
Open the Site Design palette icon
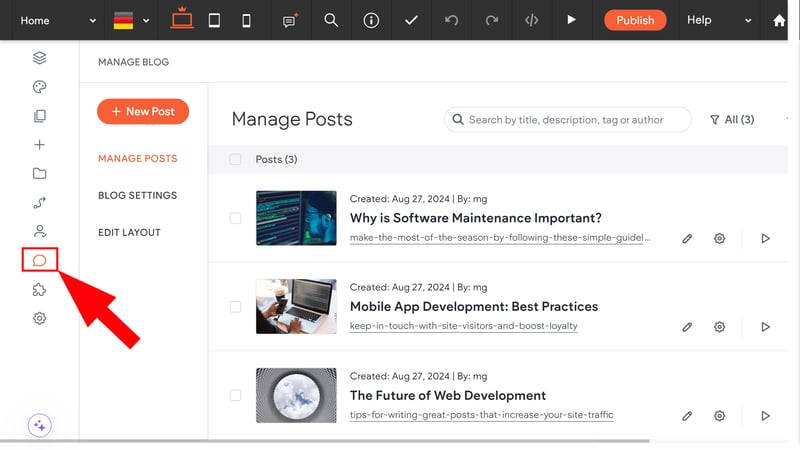point(39,87)
